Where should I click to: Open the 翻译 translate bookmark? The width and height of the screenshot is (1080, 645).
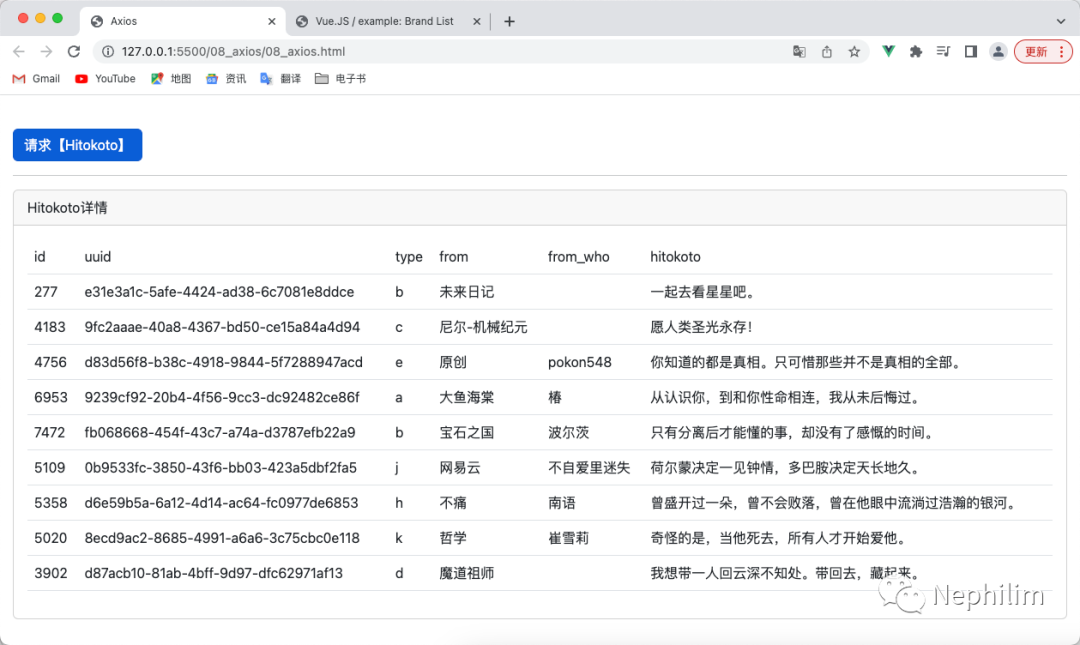tap(280, 79)
